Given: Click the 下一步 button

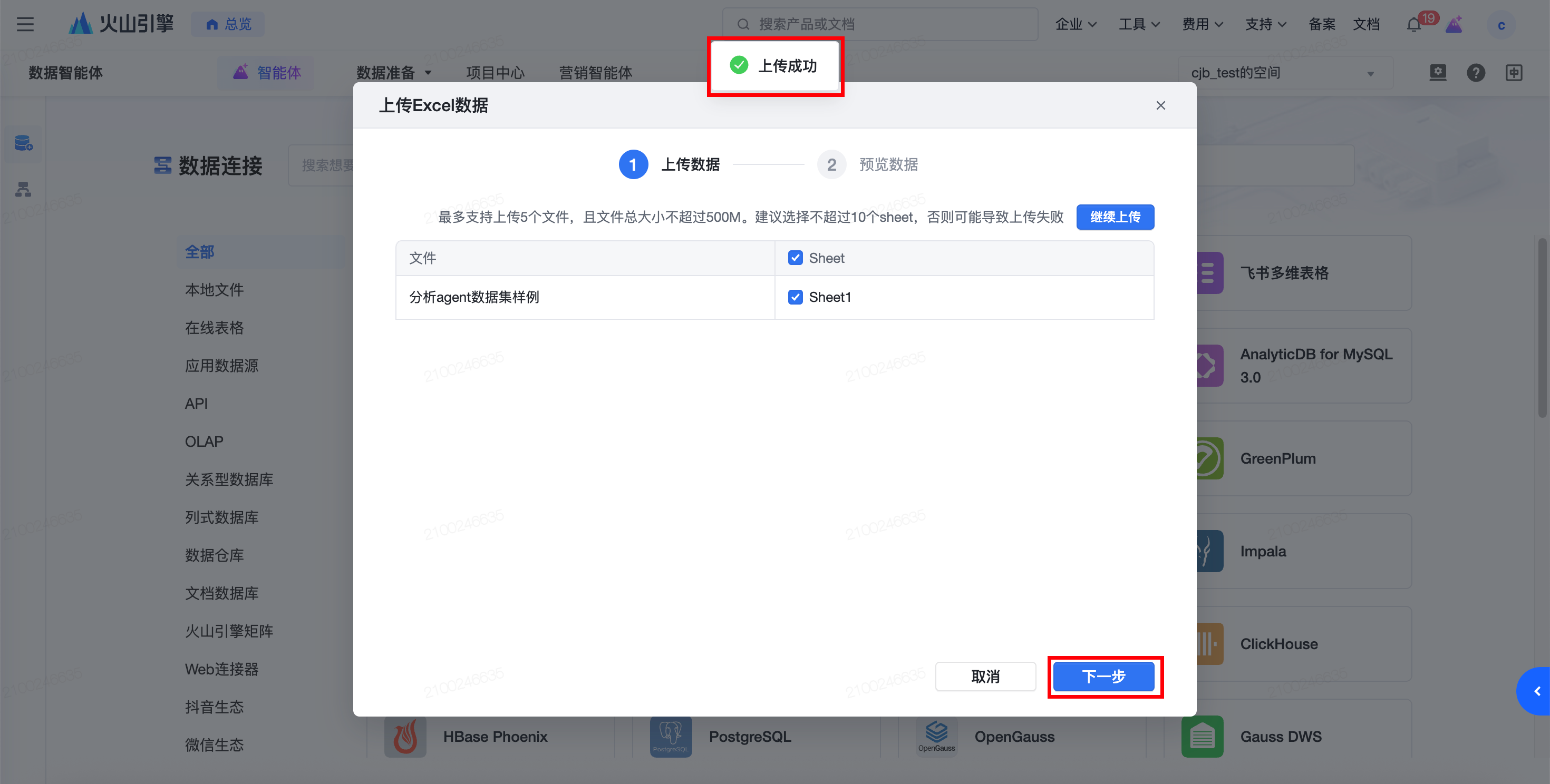Looking at the screenshot, I should [x=1103, y=677].
